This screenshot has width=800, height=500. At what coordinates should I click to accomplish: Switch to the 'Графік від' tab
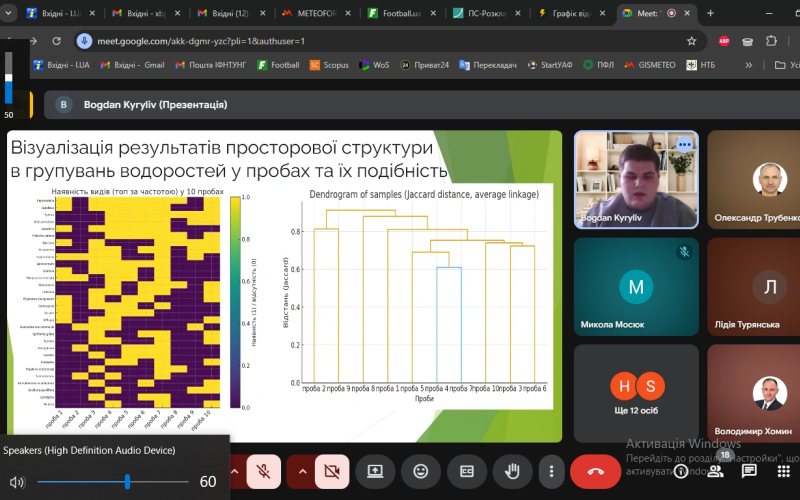coord(571,13)
